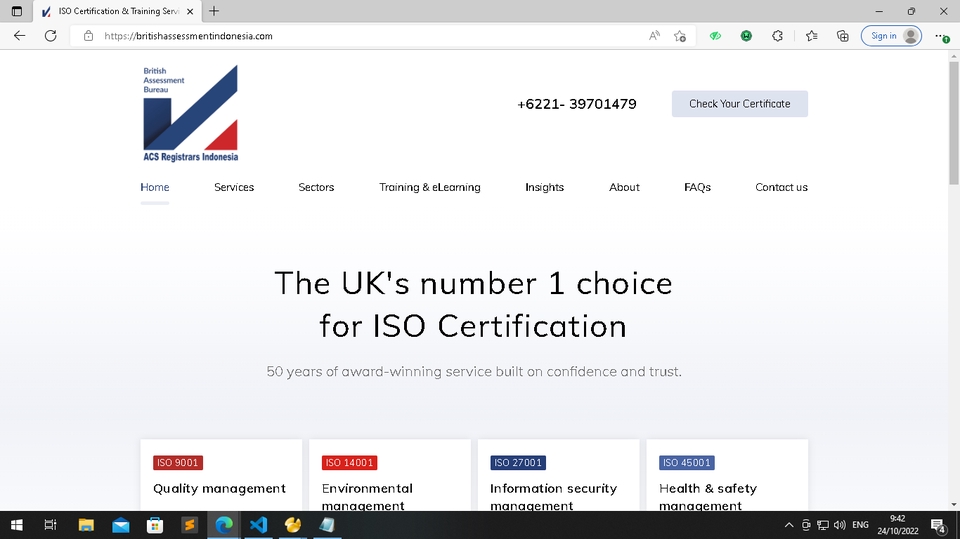Click Check Your Certificate button
Screen dimensions: 960x539
click(x=740, y=104)
